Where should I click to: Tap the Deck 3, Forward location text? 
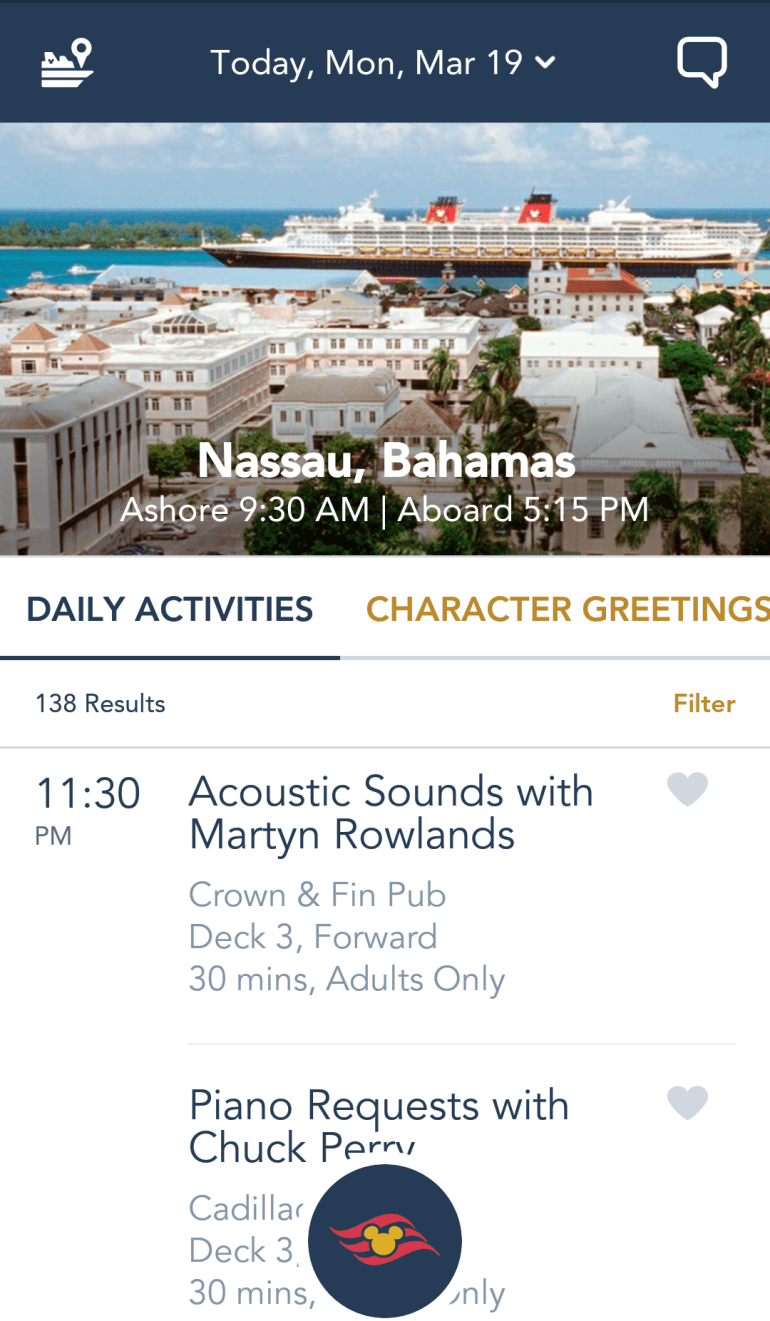[x=313, y=937]
